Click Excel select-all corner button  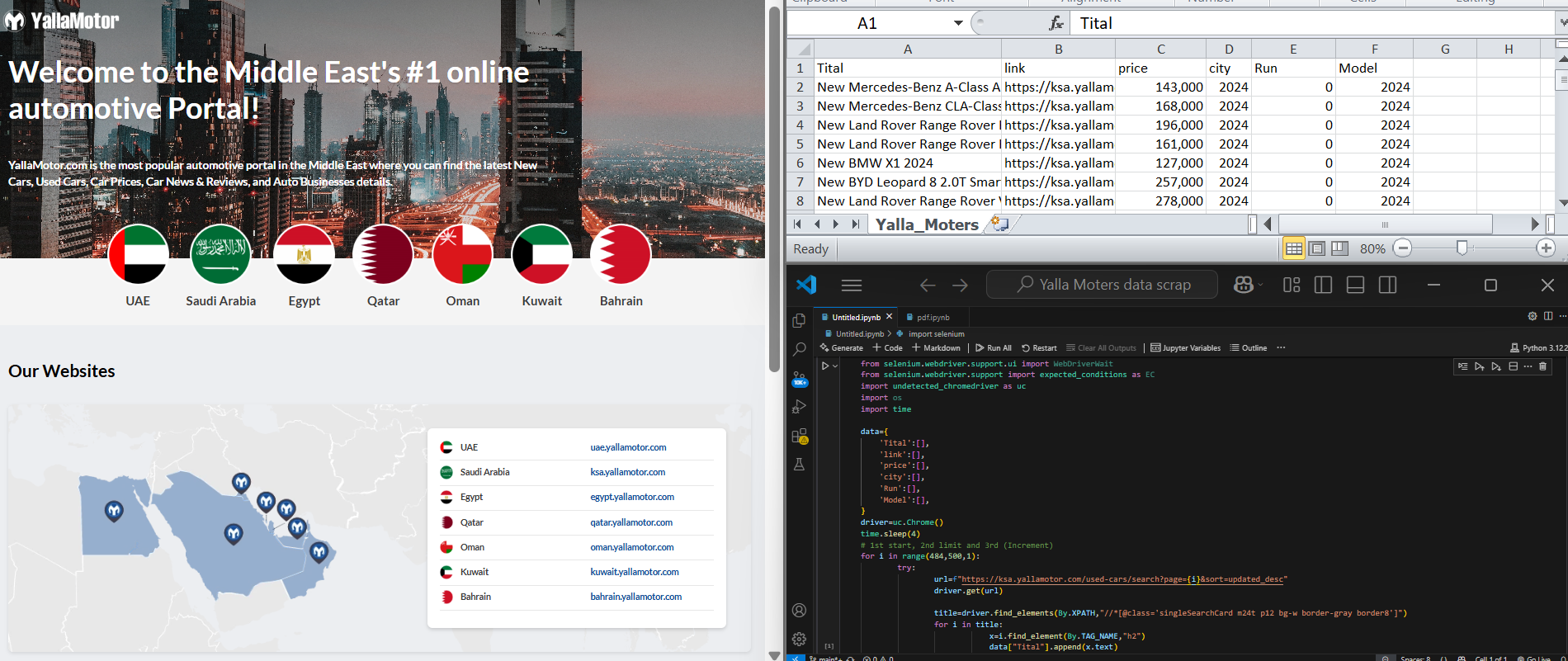click(800, 49)
